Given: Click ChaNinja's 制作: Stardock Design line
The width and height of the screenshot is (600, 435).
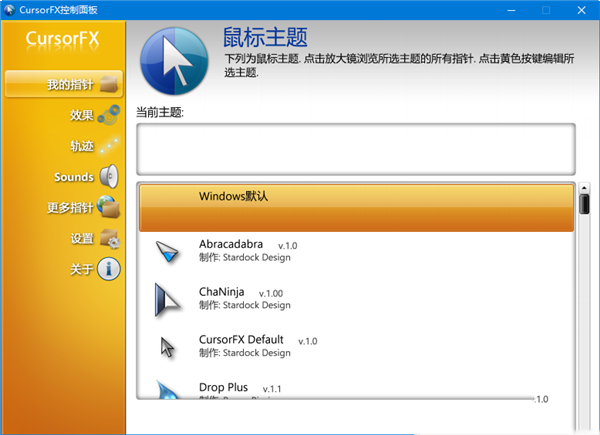Looking at the screenshot, I should coord(245,305).
